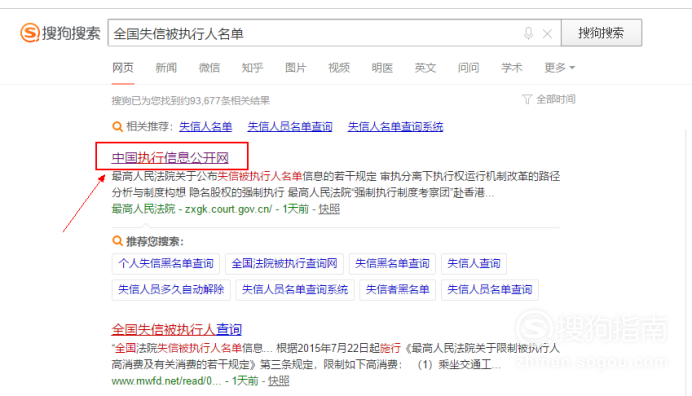Search 失信黑名单查询 suggestion
The height and width of the screenshot is (396, 692).
392,264
